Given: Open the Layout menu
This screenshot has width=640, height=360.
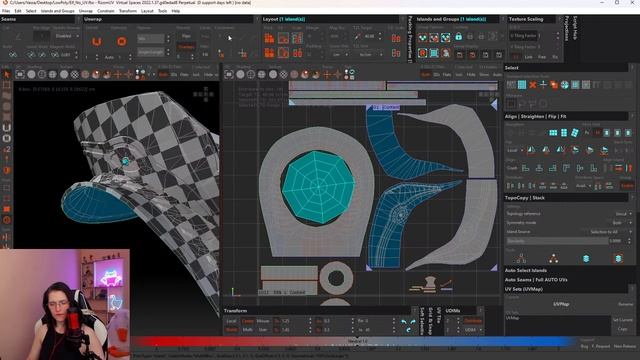Looking at the screenshot, I should point(147,11).
